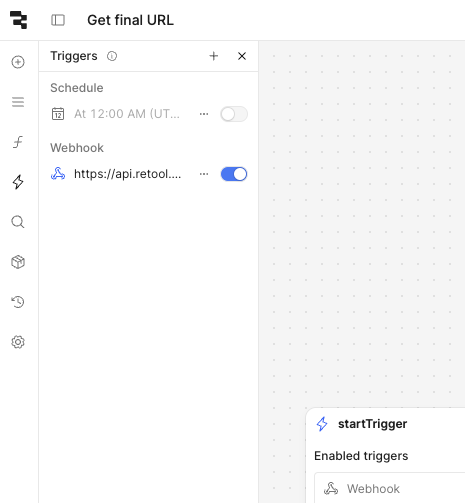Viewport: 465px width, 503px height.
Task: Enable the Schedule trigger toggle
Action: [x=234, y=114]
